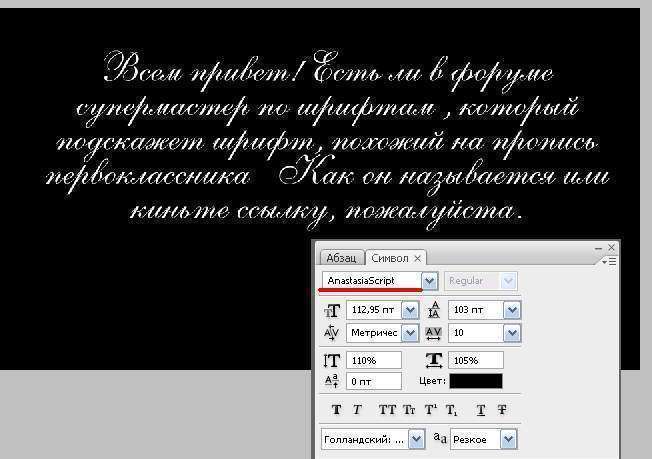652x459 pixels.
Task: Click the vertical scale 110% field
Action: (x=373, y=360)
